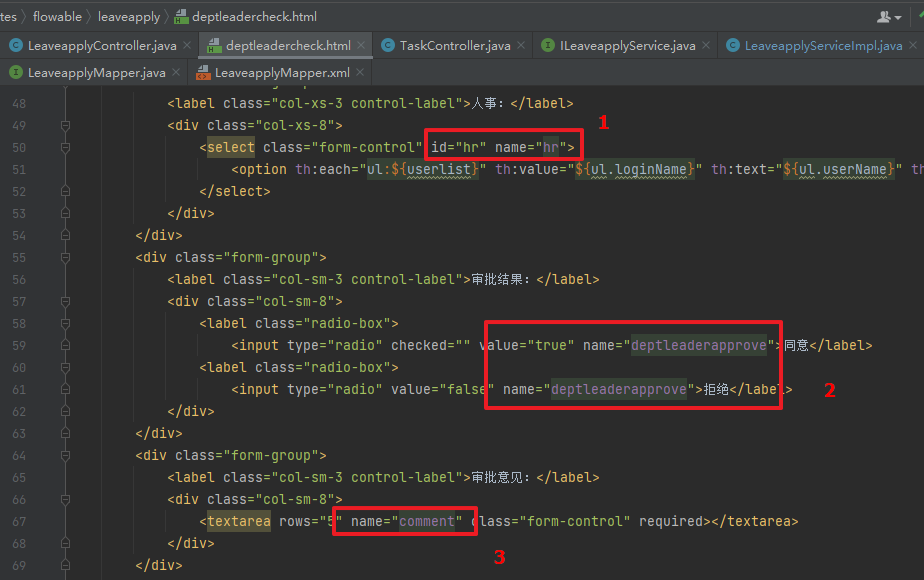Switch to the LeaveapplyController.java tab
The width and height of the screenshot is (924, 580).
102,45
